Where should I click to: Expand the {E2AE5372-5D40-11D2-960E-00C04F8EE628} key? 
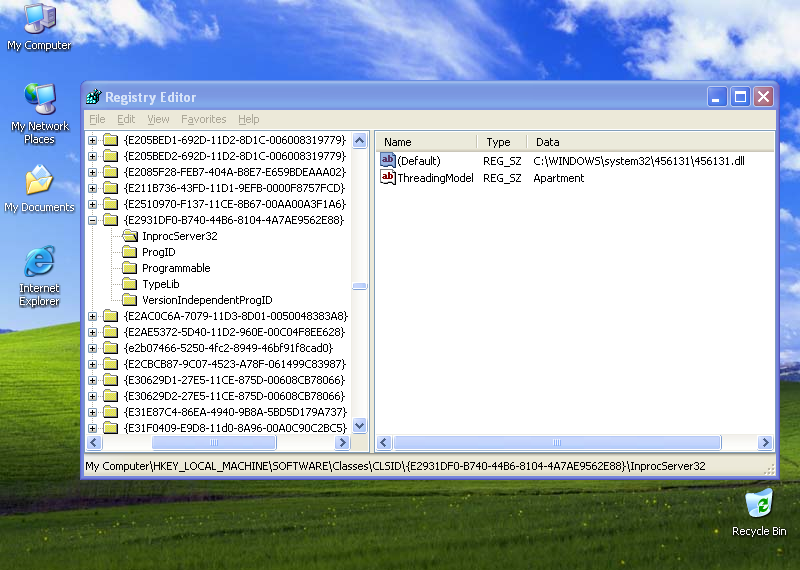[x=92, y=332]
